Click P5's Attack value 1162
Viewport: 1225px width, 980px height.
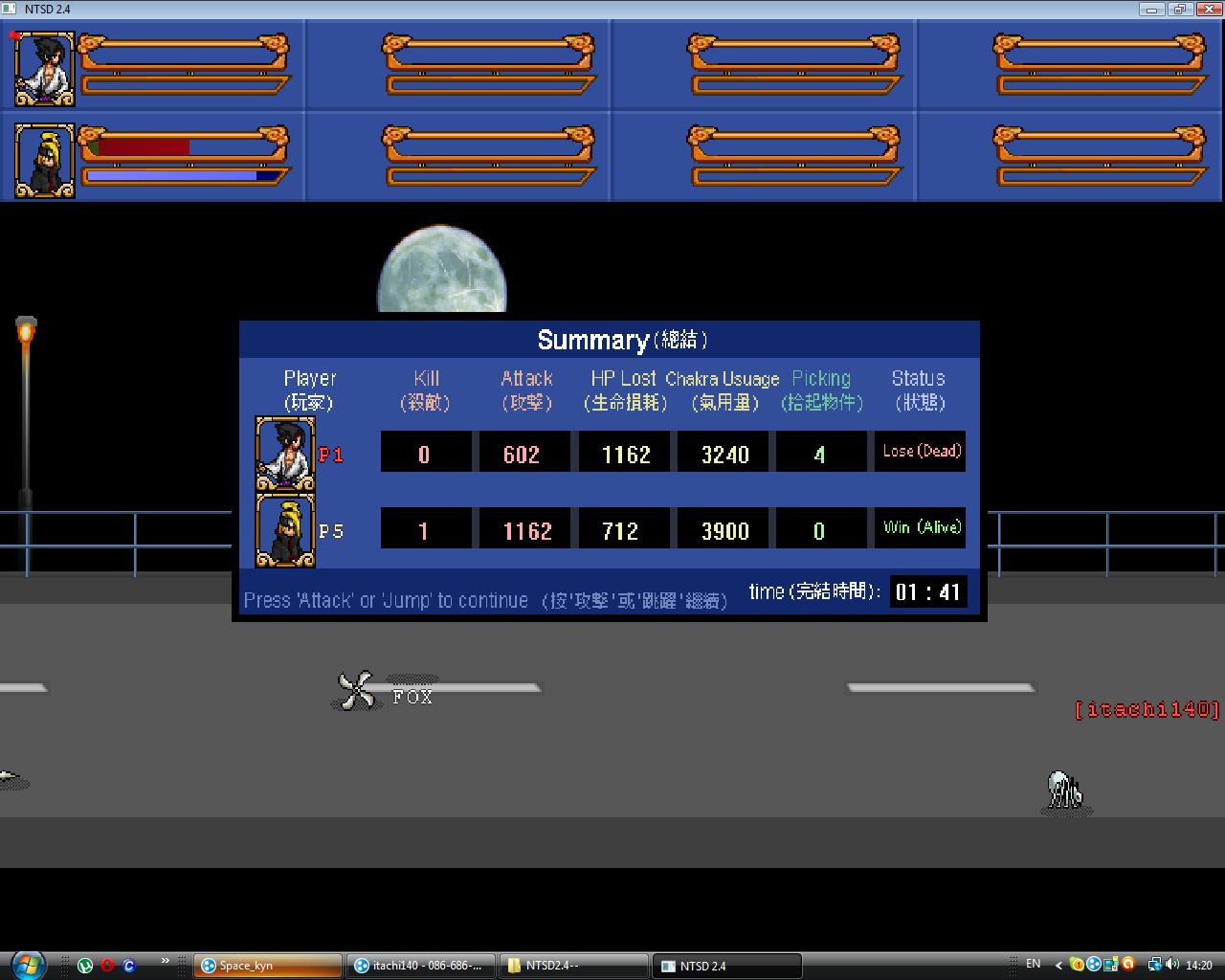click(524, 528)
